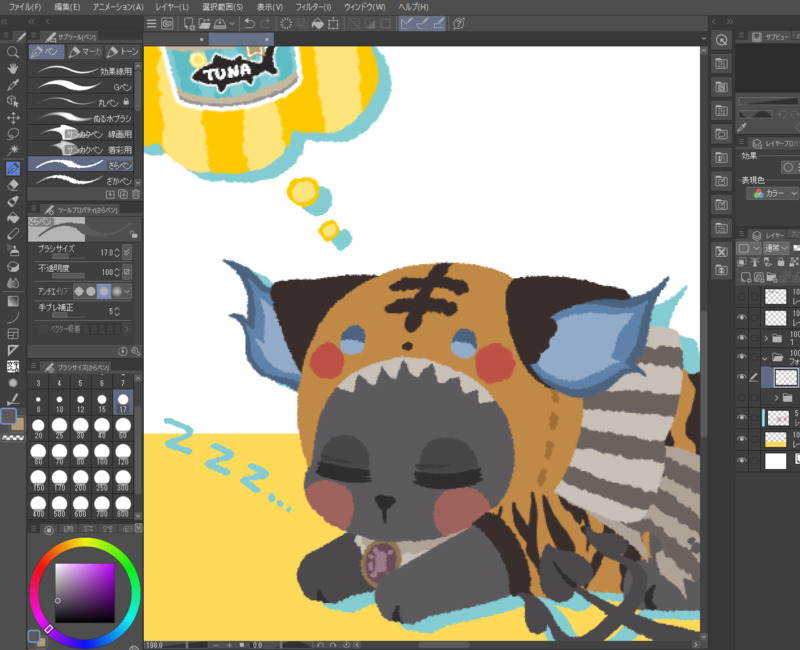Screen dimensions: 800x650
Task: Click the wrench icon in tool property panel
Action: (x=135, y=352)
